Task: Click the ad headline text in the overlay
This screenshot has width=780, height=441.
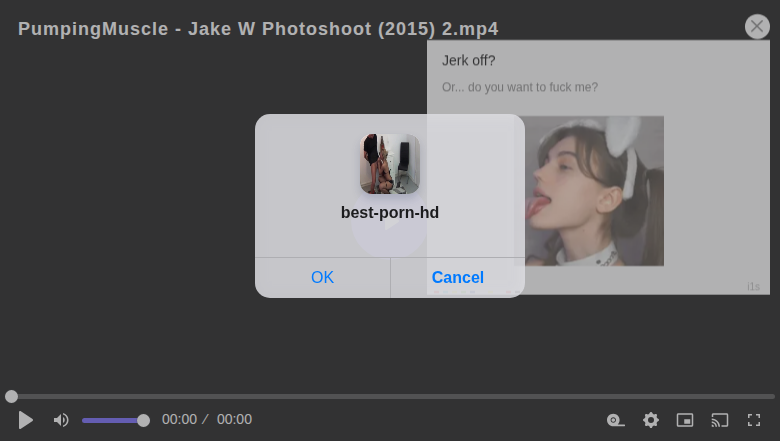Action: pyautogui.click(x=469, y=60)
